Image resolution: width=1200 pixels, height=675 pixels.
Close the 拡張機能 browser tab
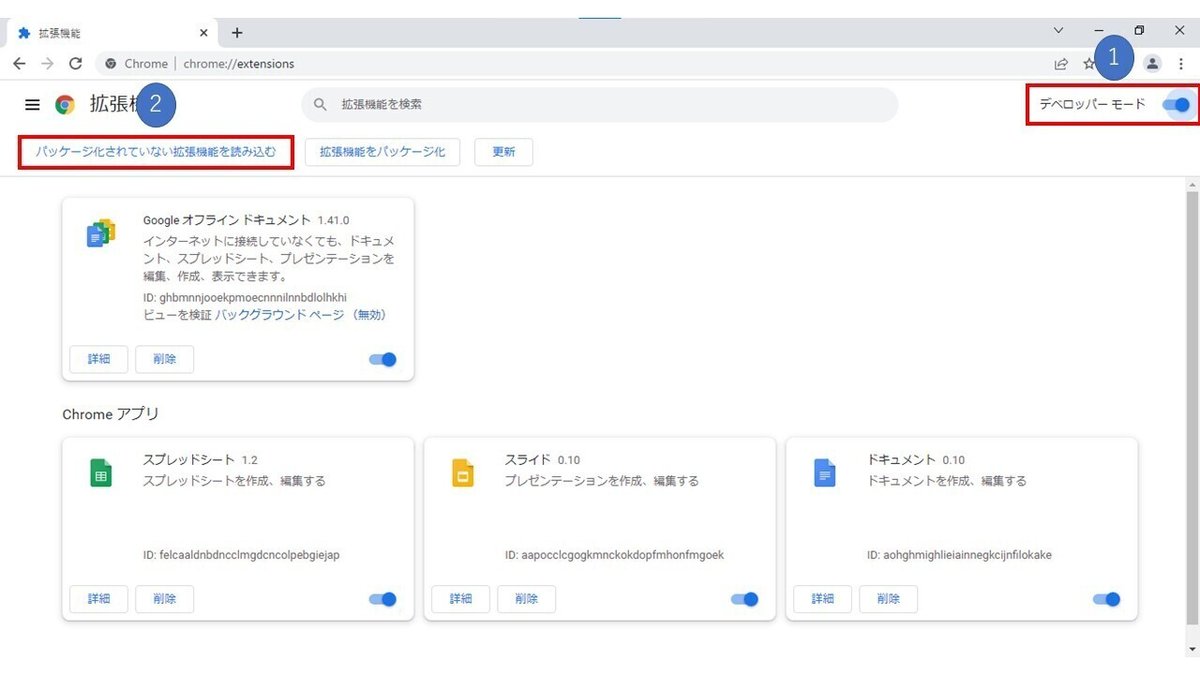(204, 32)
